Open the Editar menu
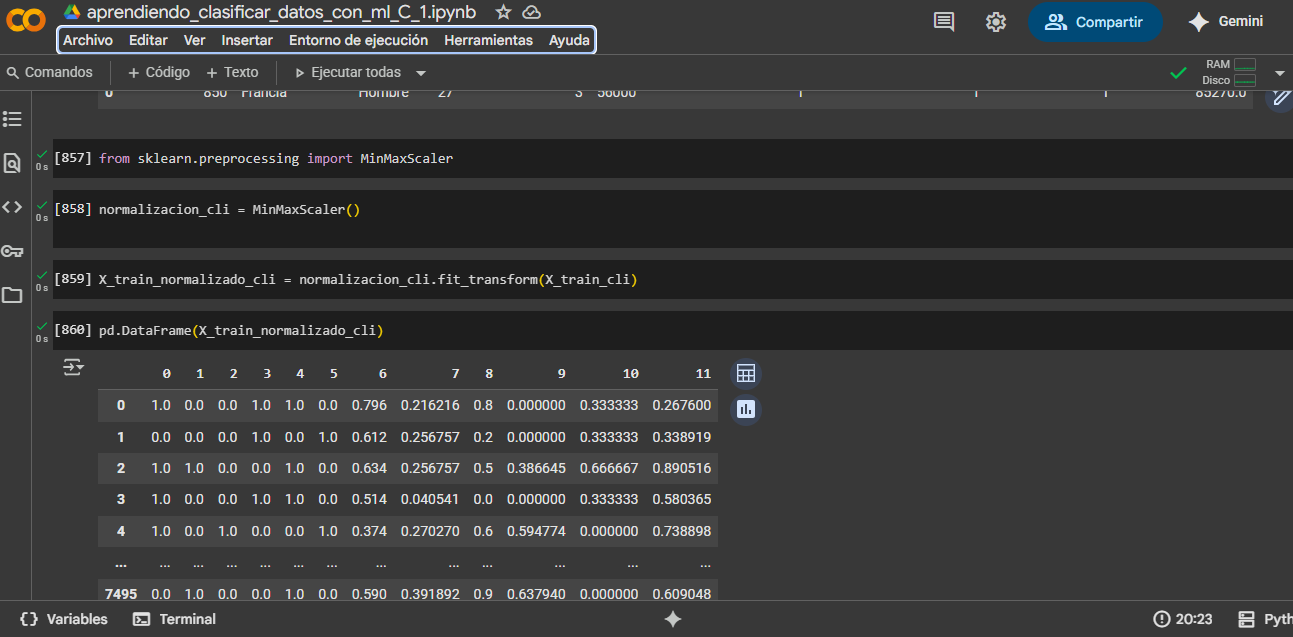The width and height of the screenshot is (1293, 637). [148, 40]
